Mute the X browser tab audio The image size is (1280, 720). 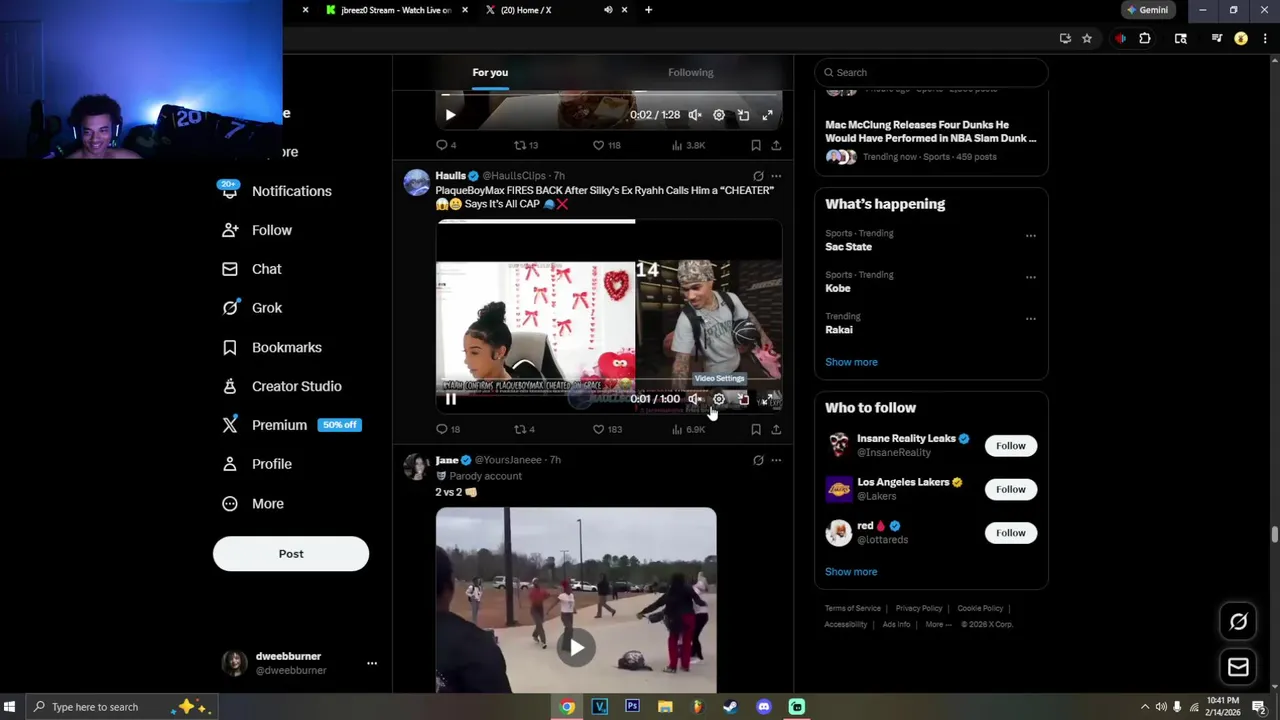pos(608,10)
